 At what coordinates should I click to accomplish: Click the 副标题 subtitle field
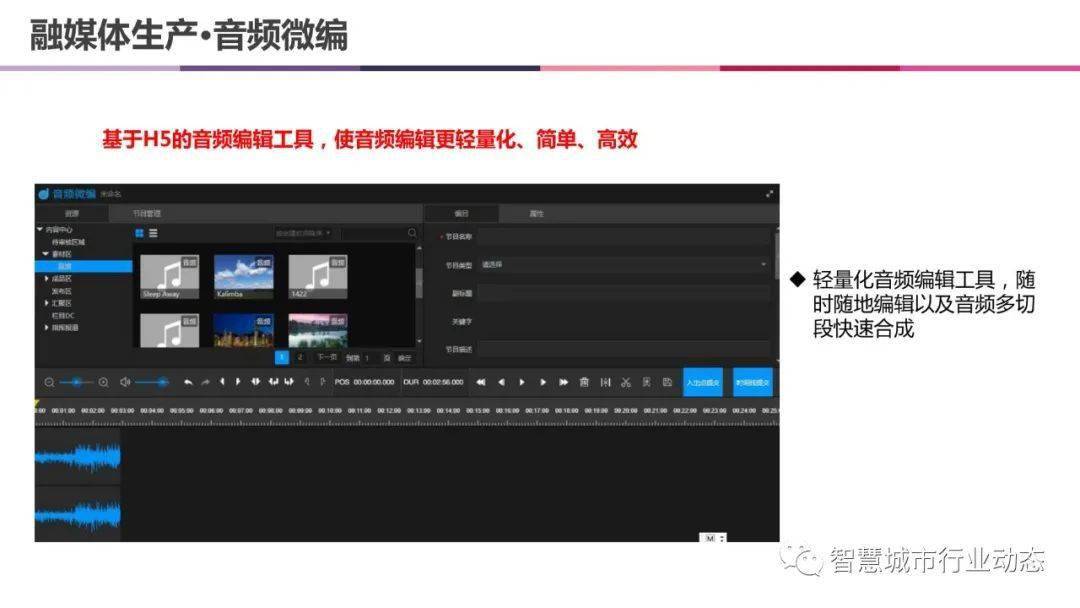pyautogui.click(x=623, y=293)
